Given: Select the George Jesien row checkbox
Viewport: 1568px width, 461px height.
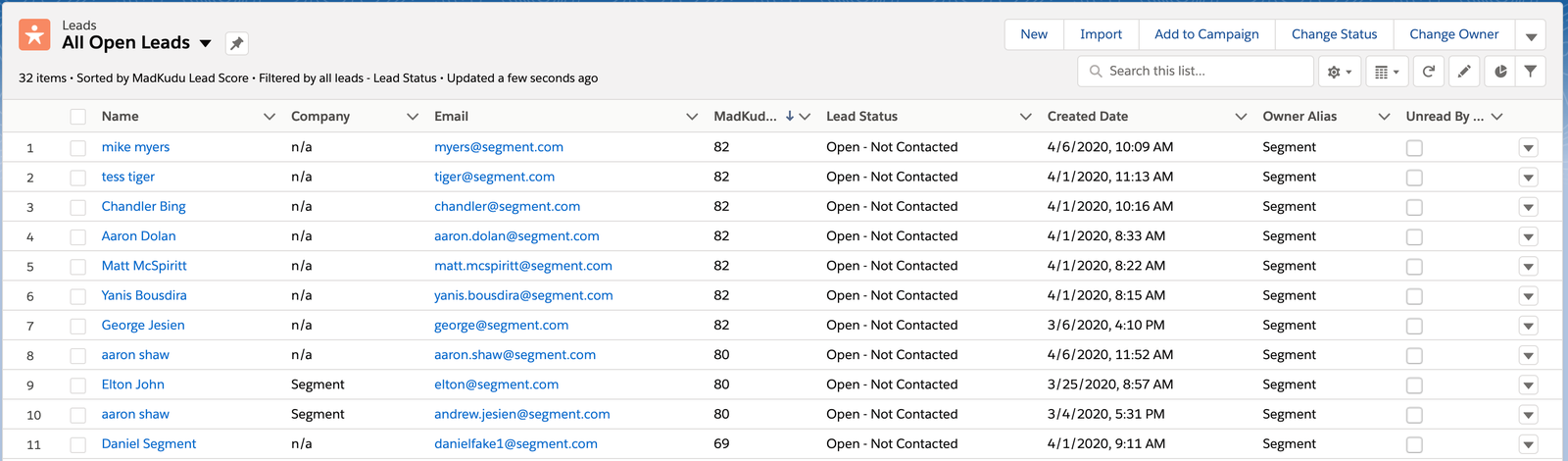Looking at the screenshot, I should pyautogui.click(x=78, y=326).
